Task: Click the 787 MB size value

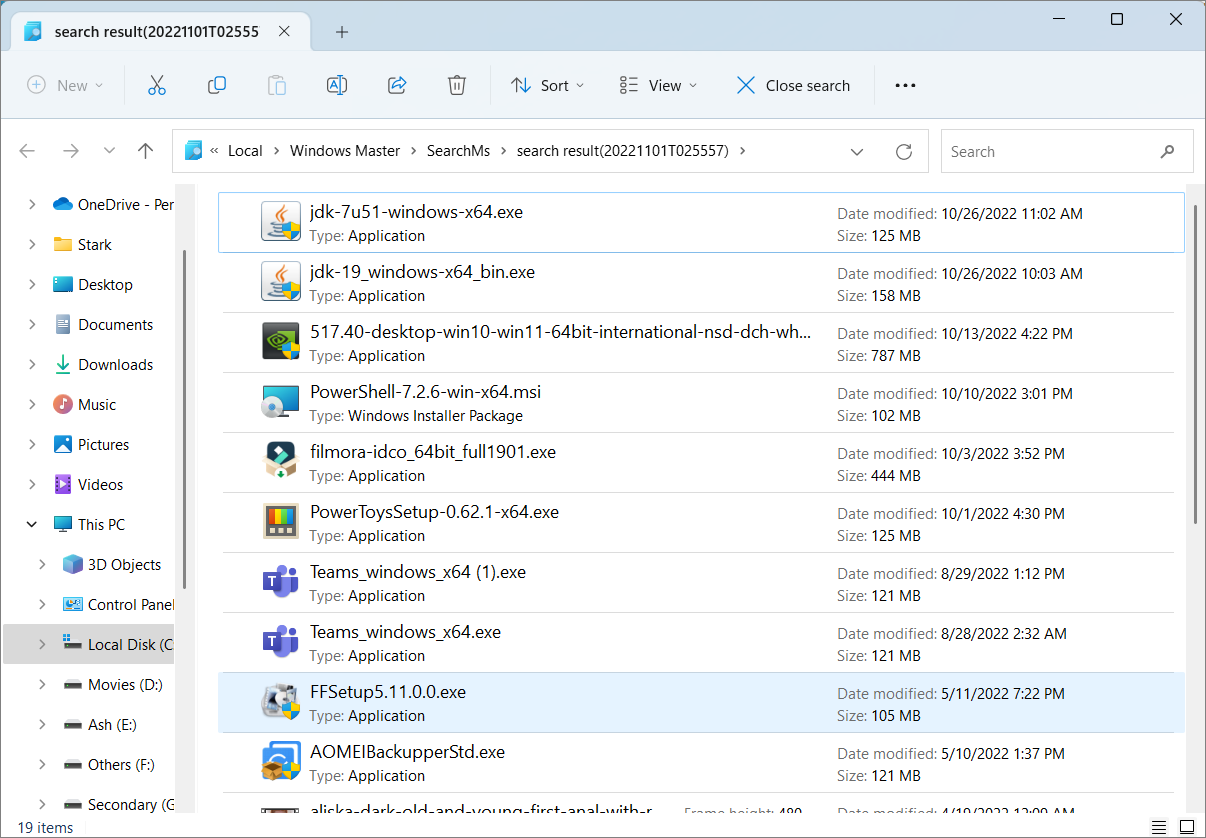Action: click(896, 355)
